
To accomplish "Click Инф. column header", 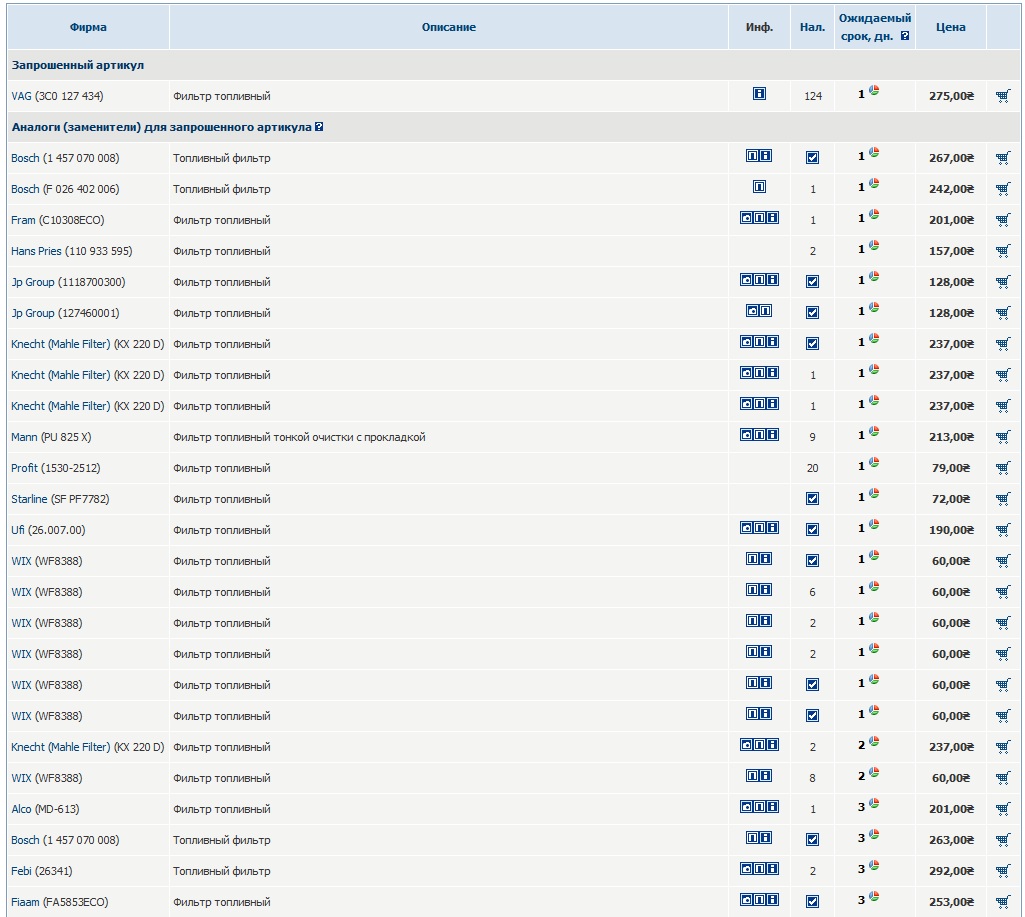I will 759,27.
